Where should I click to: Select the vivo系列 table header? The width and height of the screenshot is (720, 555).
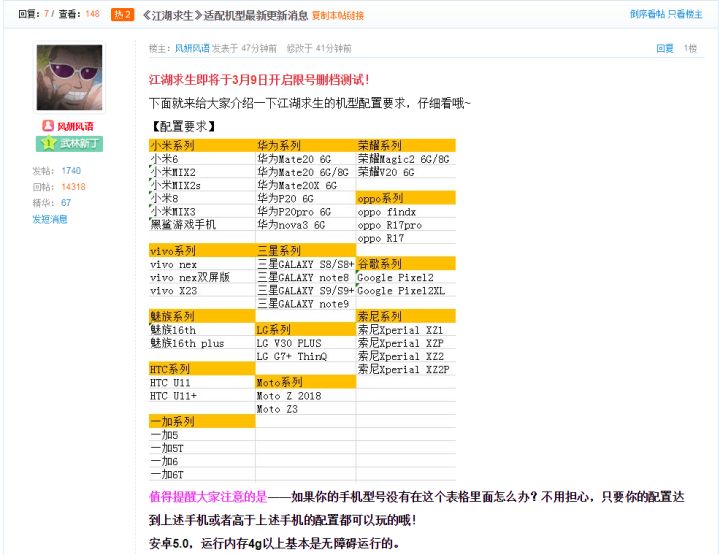pyautogui.click(x=202, y=251)
